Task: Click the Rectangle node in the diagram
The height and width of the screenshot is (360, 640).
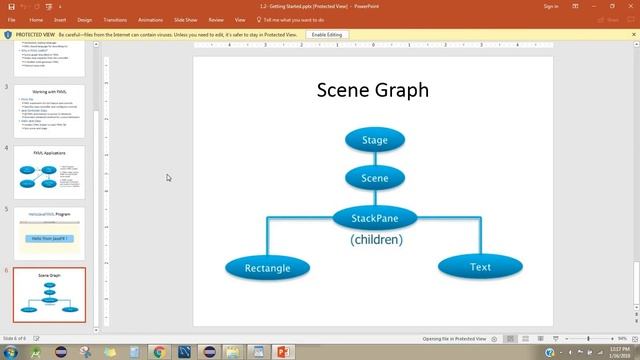Action: click(x=267, y=268)
